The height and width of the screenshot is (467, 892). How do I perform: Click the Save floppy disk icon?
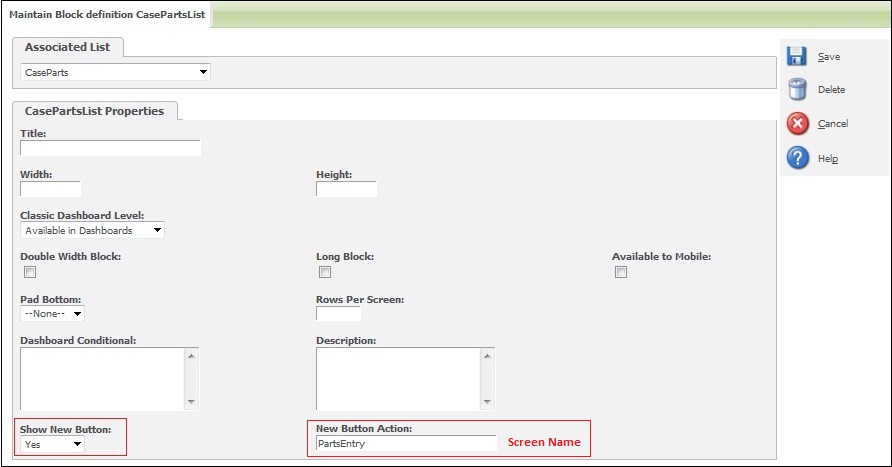(797, 57)
